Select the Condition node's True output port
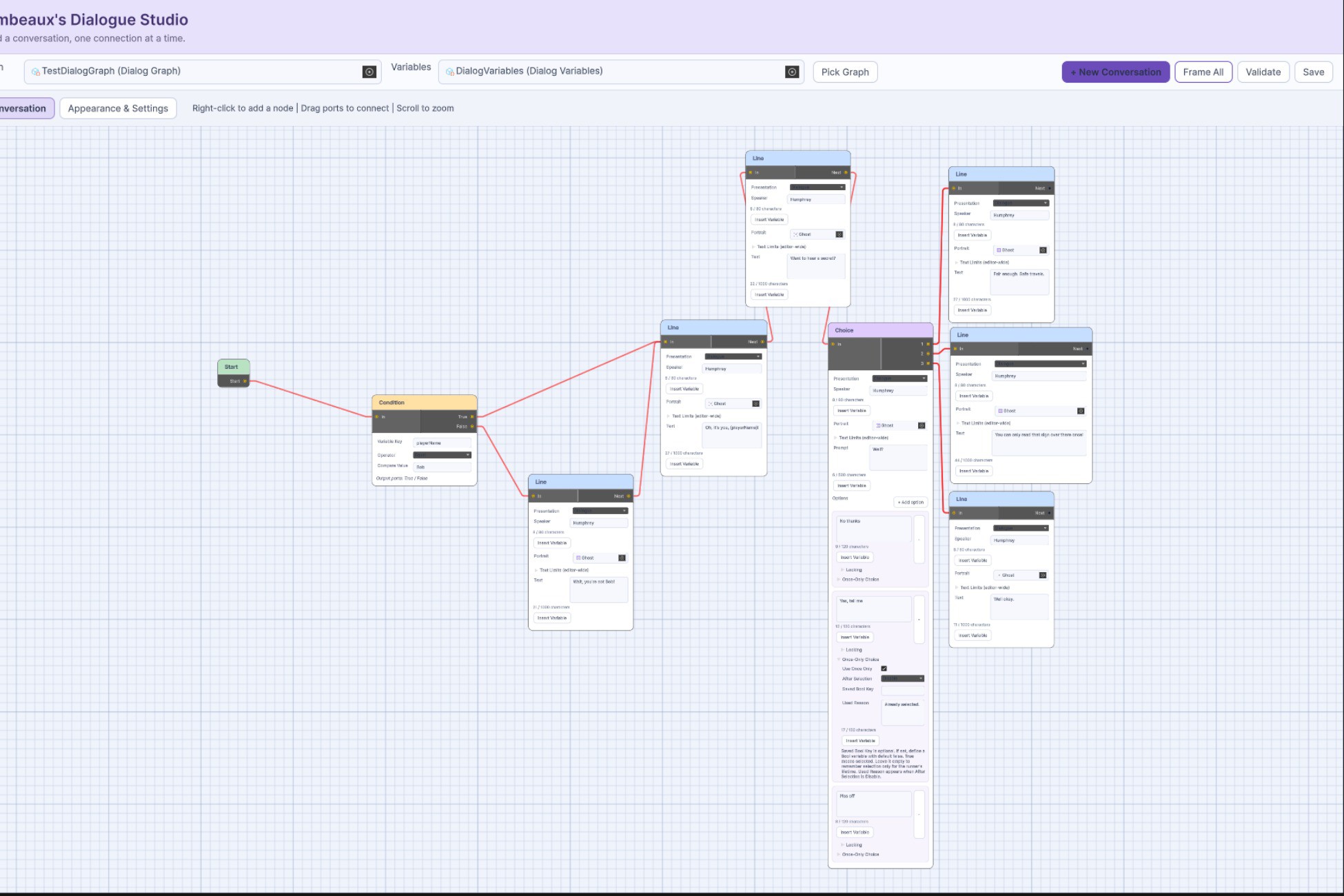This screenshot has width=1344, height=896. click(x=472, y=416)
